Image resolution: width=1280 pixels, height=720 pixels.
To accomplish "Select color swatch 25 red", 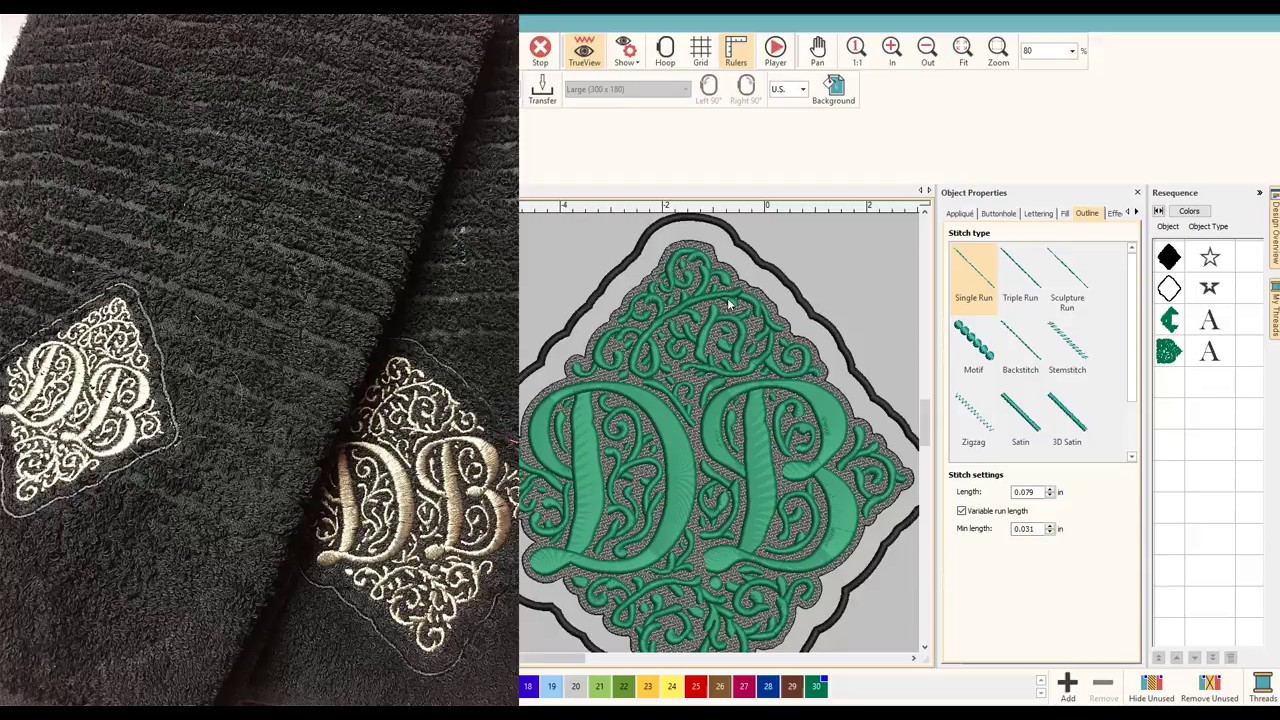I will coord(696,686).
